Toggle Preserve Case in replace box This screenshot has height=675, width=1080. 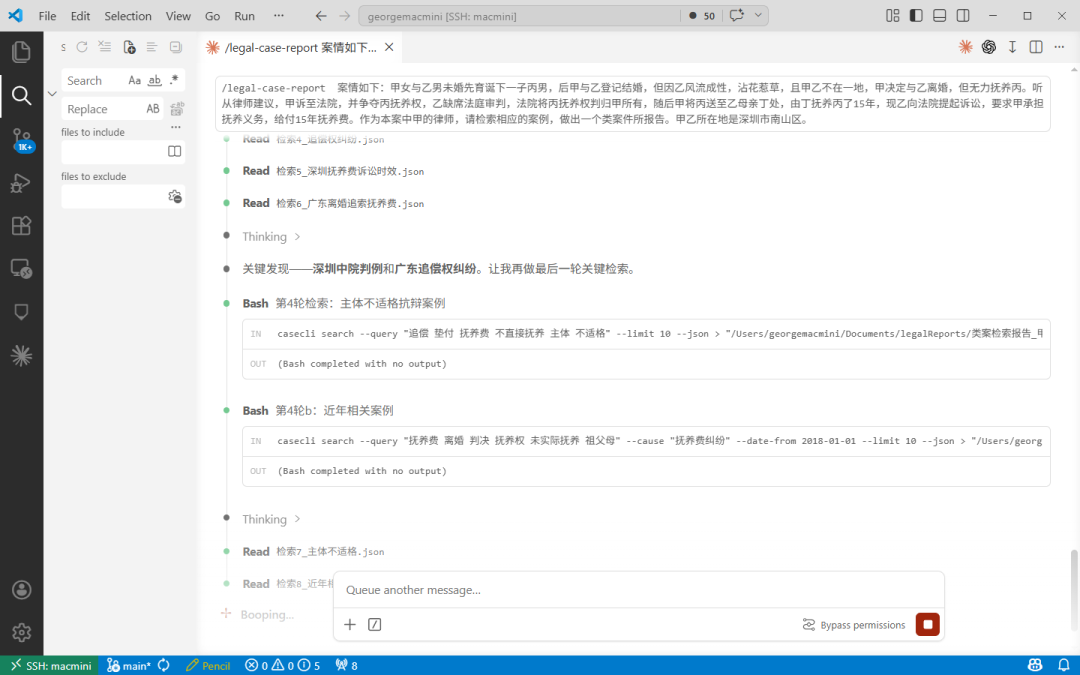point(152,109)
